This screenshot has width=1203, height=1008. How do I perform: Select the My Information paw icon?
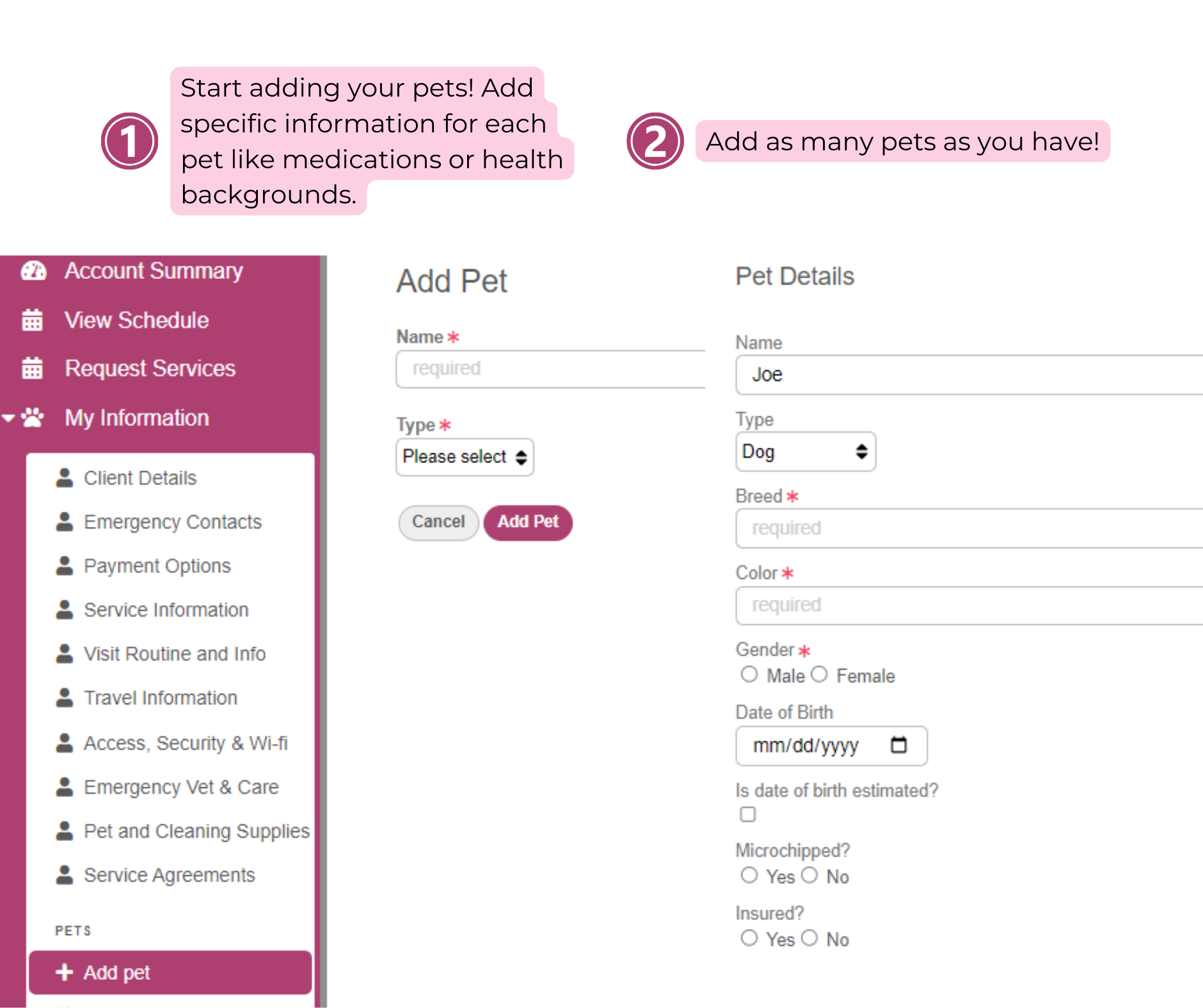click(33, 418)
